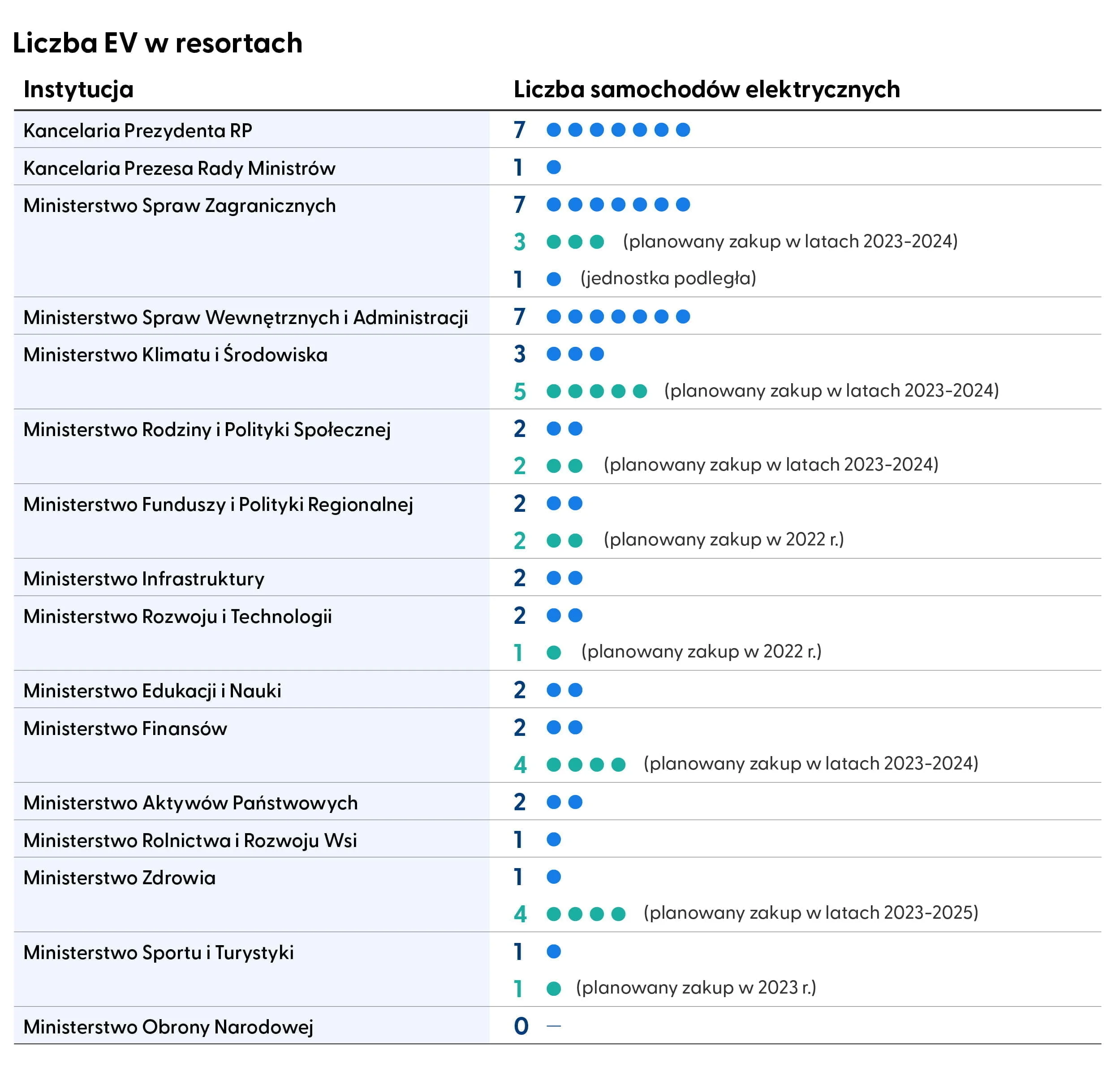The width and height of the screenshot is (1120, 1072).
Task: Click the blue dot beside "(jednostka podległa)"
Action: click(553, 280)
